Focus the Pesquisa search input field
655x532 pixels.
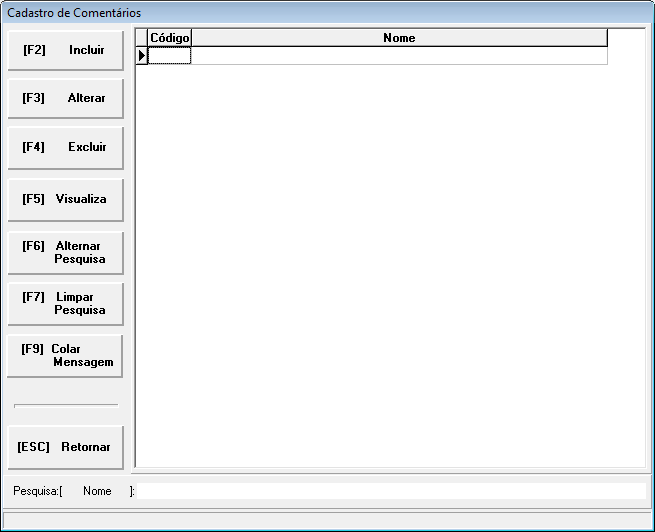pos(392,491)
